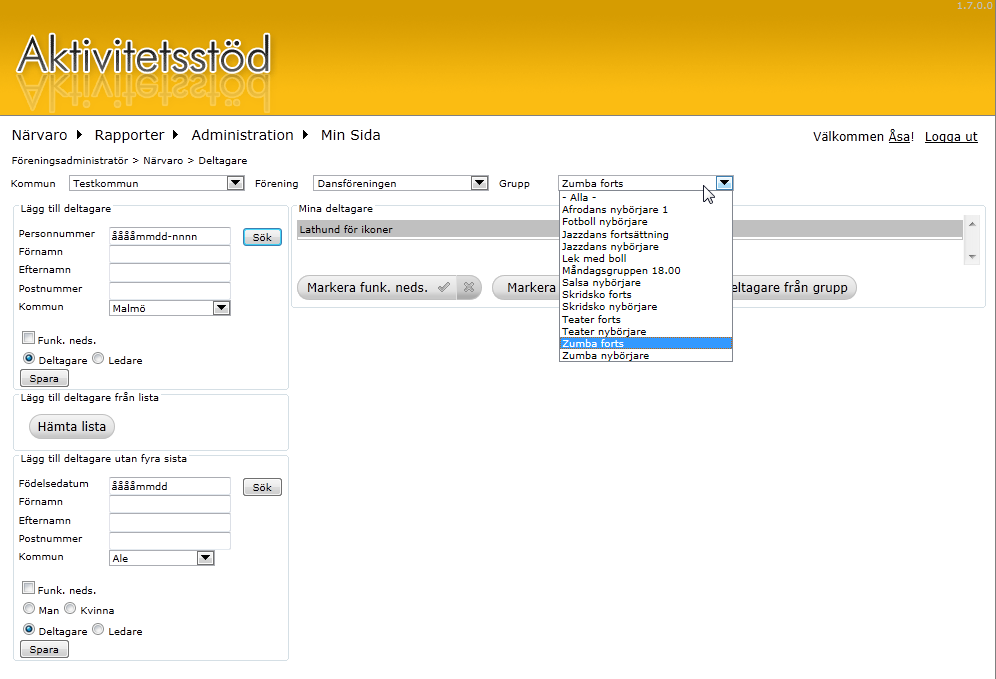Click the Födelsedatum input field
Viewport: 996px width, 679px height.
[x=170, y=487]
